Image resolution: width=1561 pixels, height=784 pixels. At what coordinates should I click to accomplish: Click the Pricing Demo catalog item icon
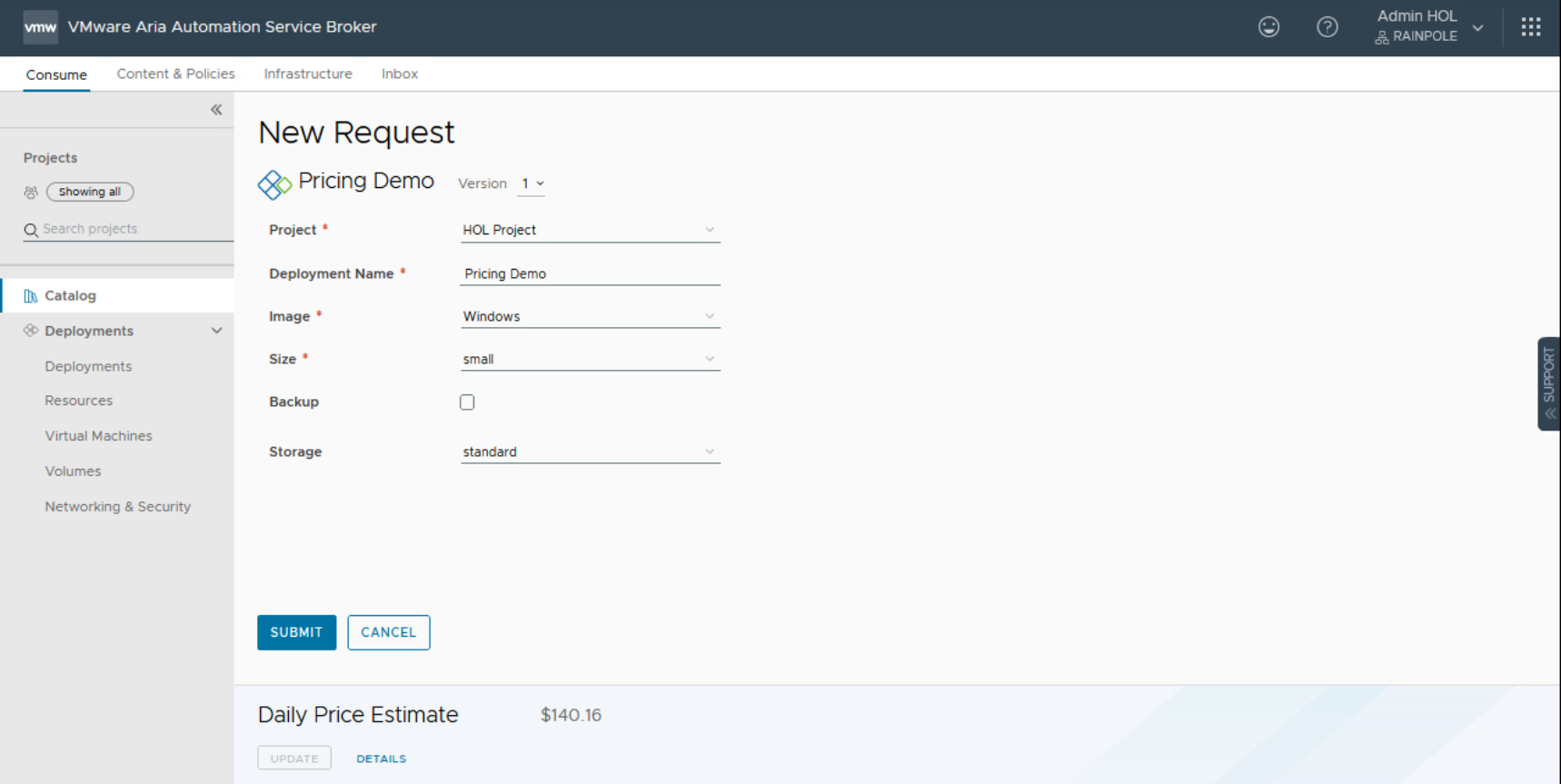click(x=273, y=184)
